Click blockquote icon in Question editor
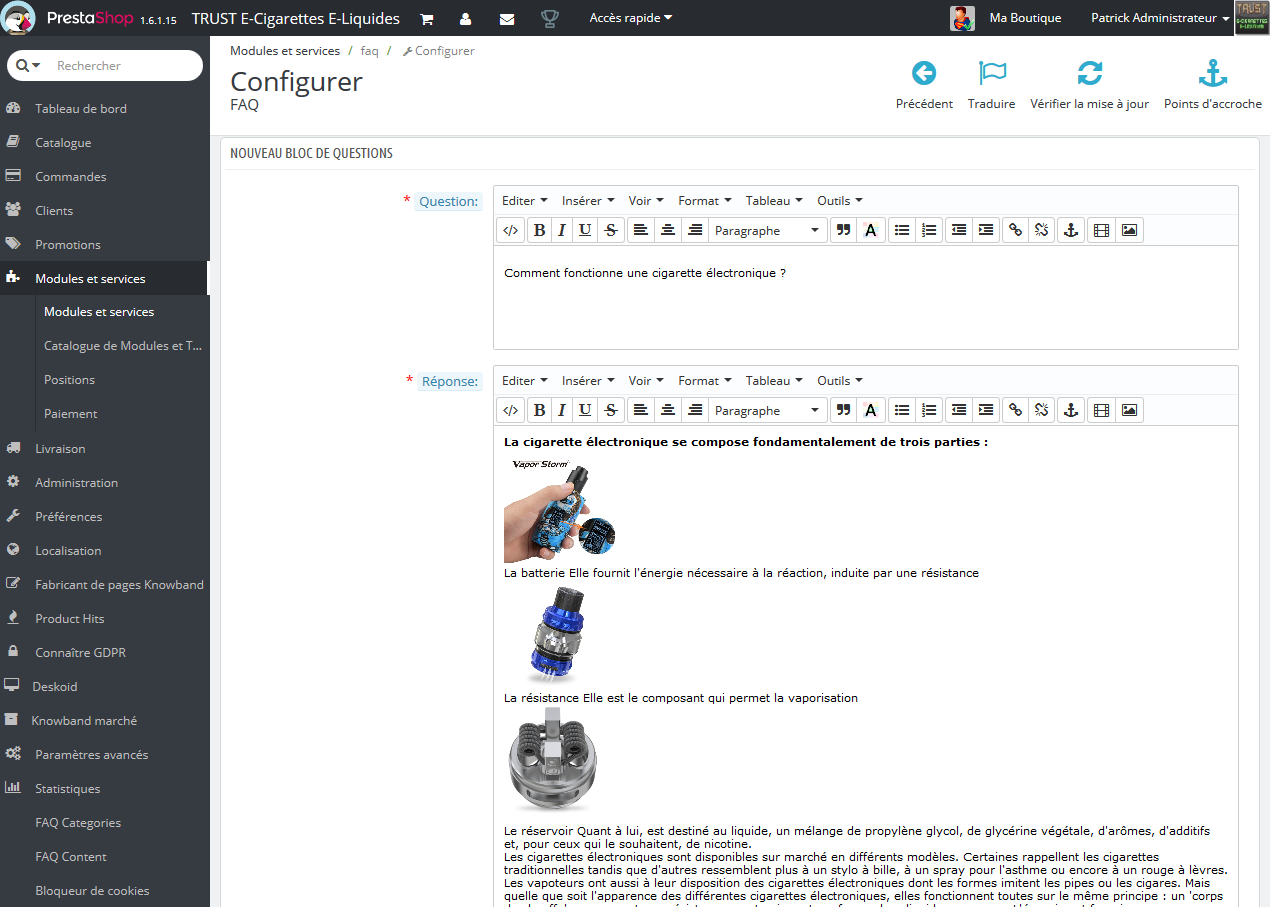This screenshot has height=907, width=1270. (x=843, y=230)
